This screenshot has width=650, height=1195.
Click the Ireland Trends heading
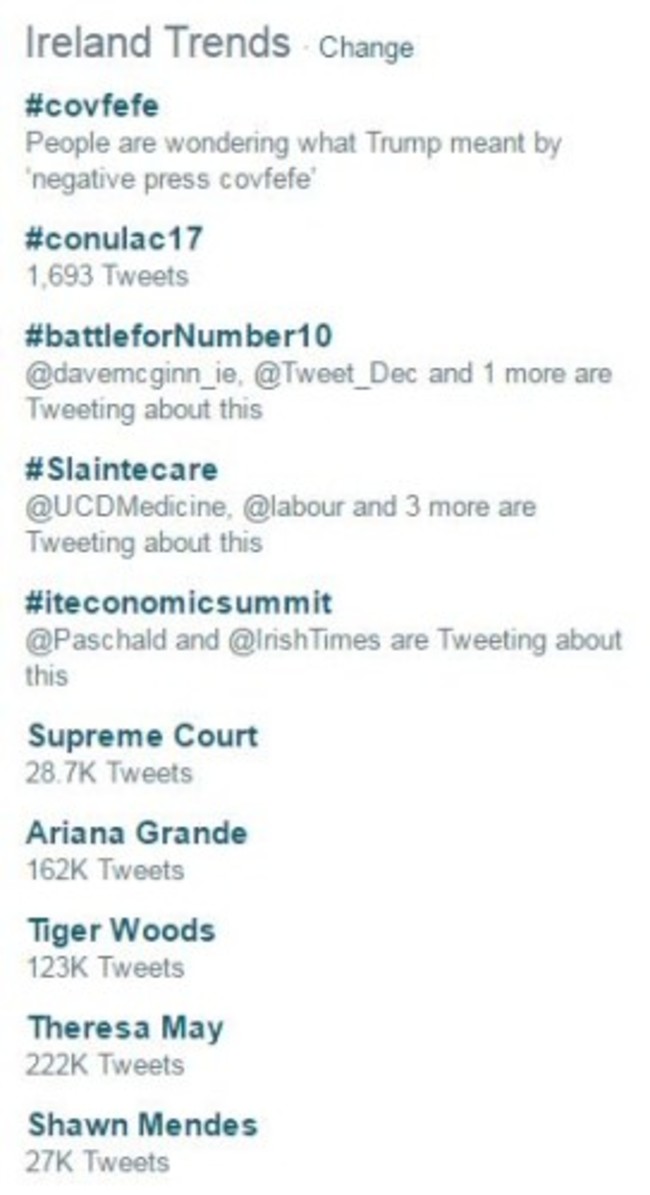pos(156,44)
